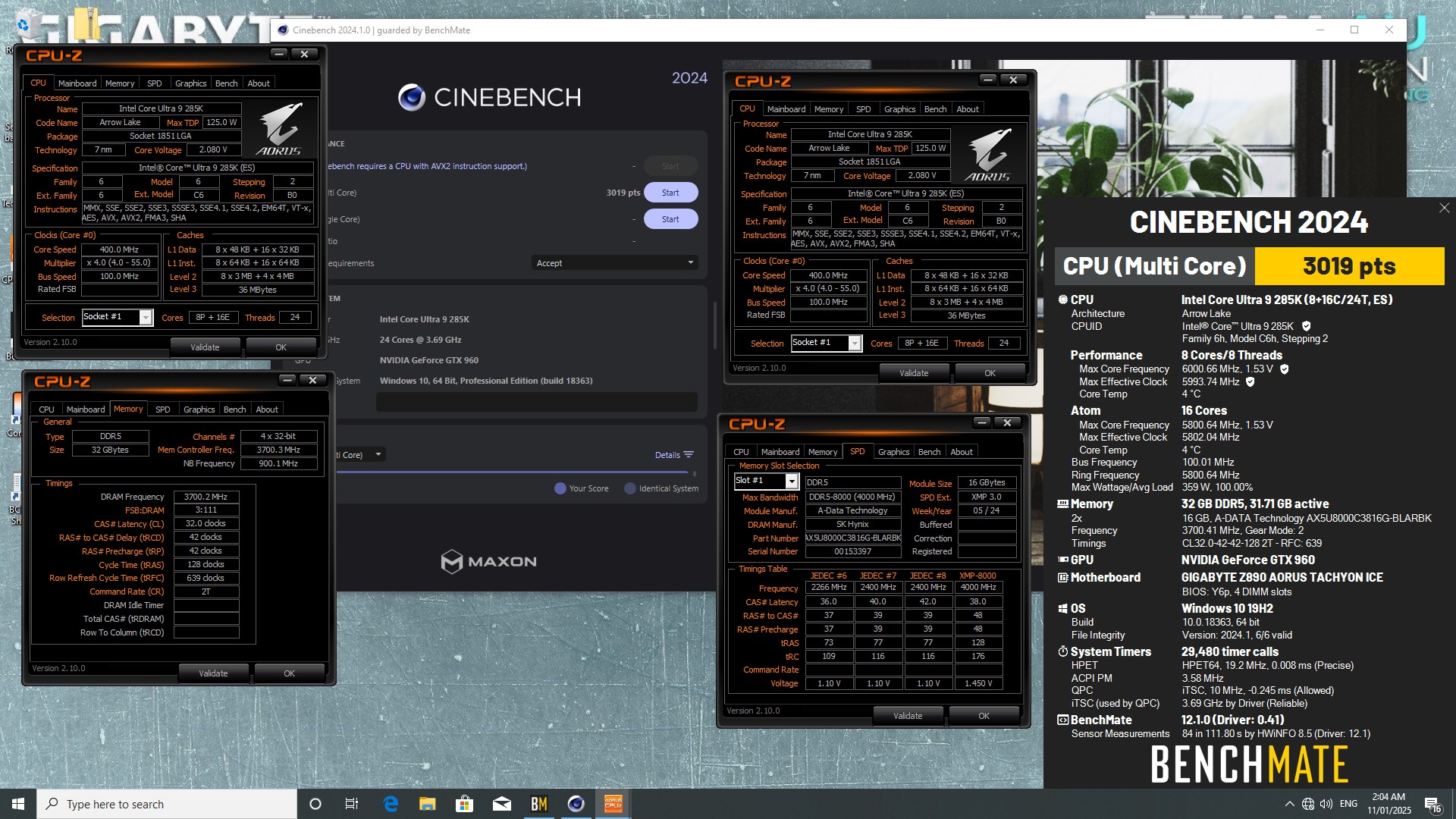This screenshot has height=819, width=1456.
Task: Open Mainboard tab in left CPU-Z CPU window
Action: (77, 83)
